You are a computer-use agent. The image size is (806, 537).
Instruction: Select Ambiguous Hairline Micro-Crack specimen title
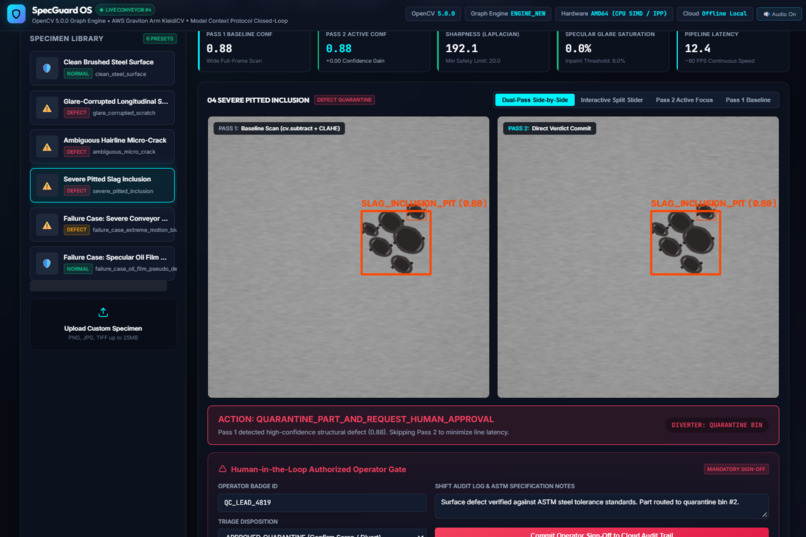tap(115, 140)
